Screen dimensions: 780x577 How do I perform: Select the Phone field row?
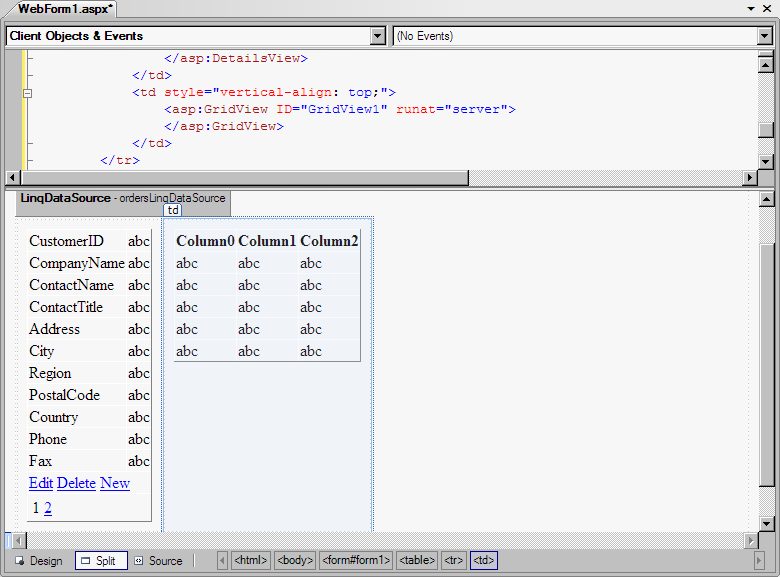[x=89, y=439]
